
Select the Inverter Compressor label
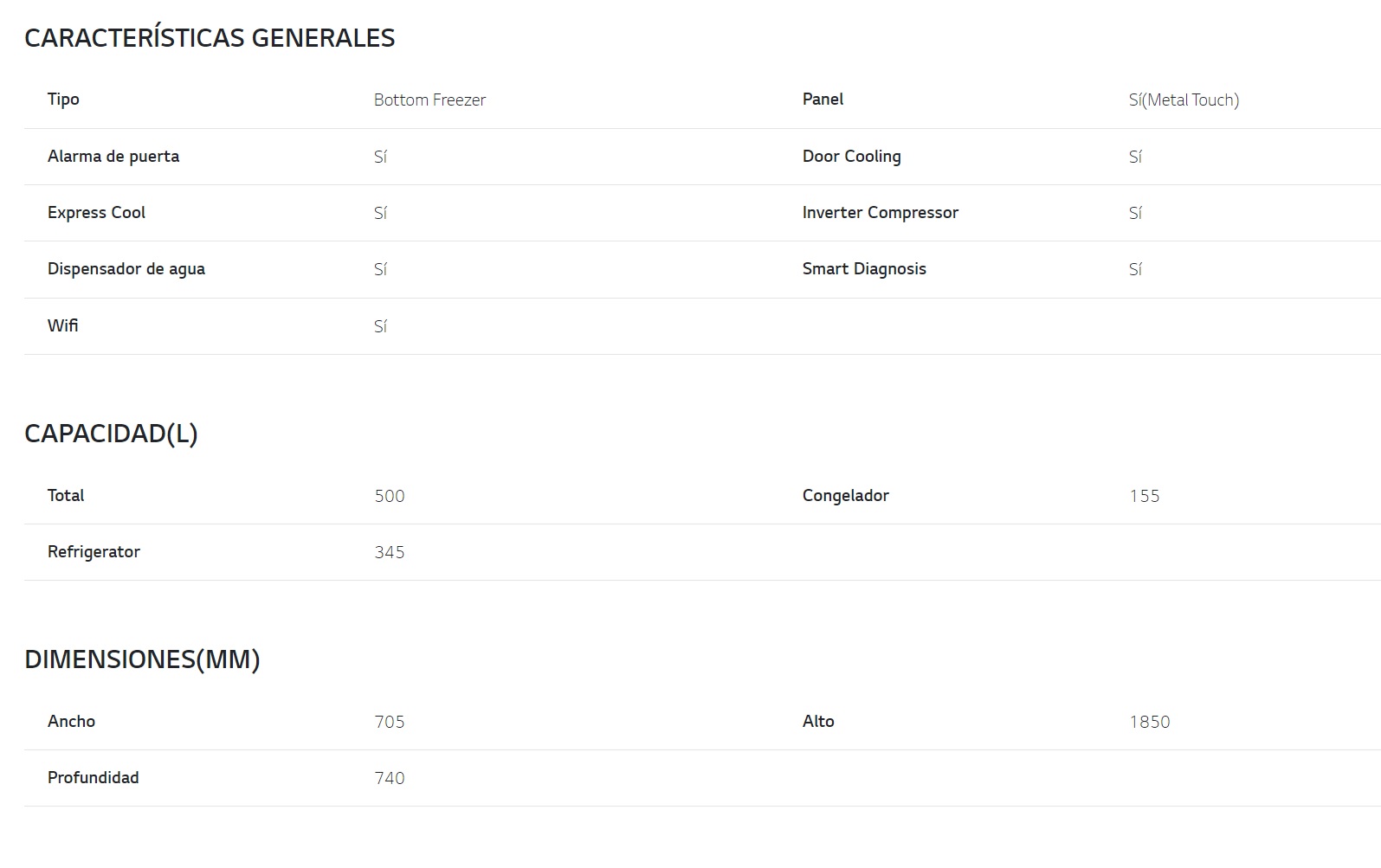880,213
